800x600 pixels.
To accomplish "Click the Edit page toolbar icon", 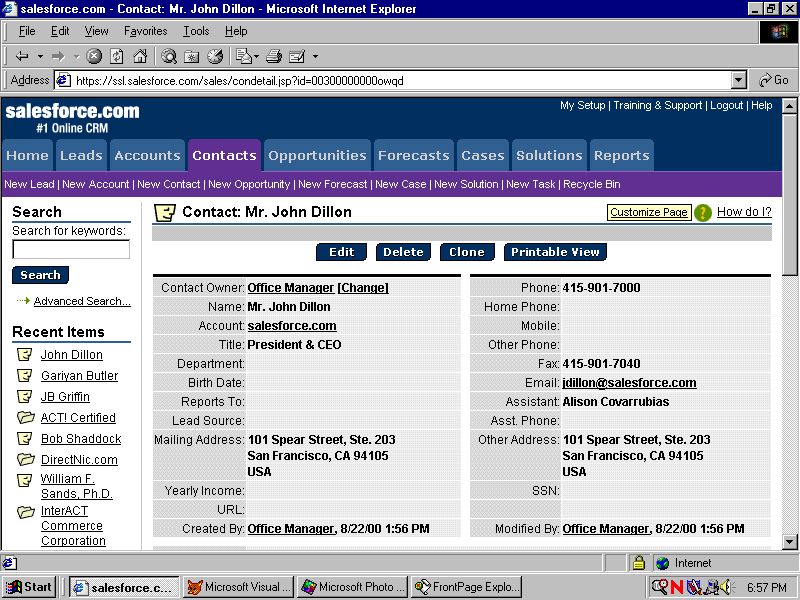I will (x=297, y=56).
